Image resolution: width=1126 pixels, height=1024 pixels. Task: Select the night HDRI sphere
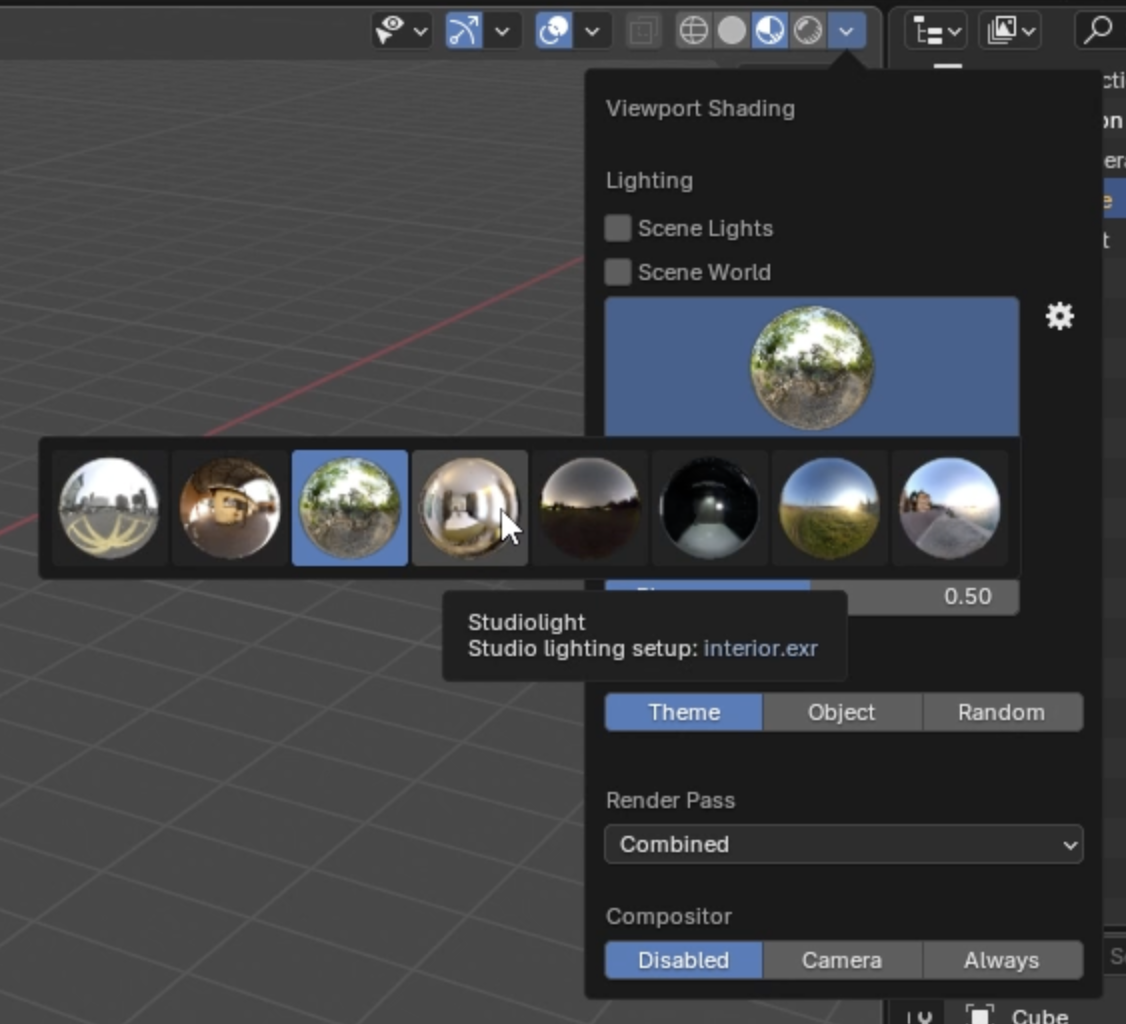coord(590,508)
